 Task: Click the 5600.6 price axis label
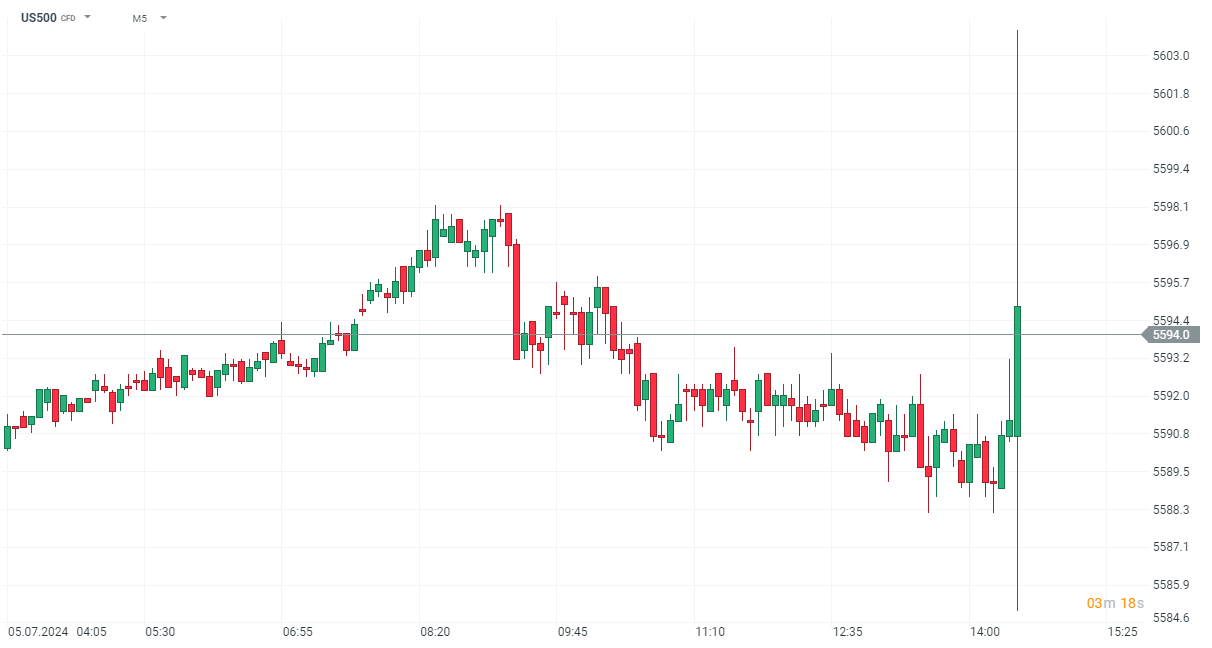click(x=1171, y=131)
